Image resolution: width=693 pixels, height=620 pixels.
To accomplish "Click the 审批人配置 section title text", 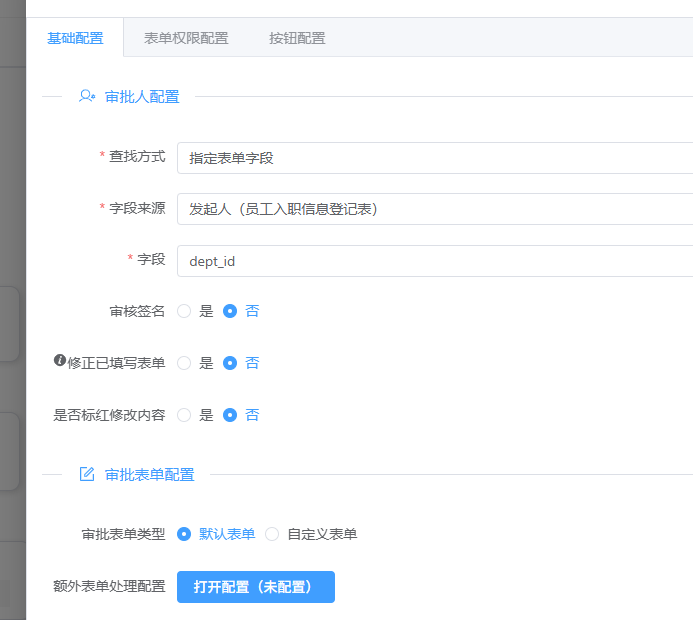I will (x=142, y=97).
